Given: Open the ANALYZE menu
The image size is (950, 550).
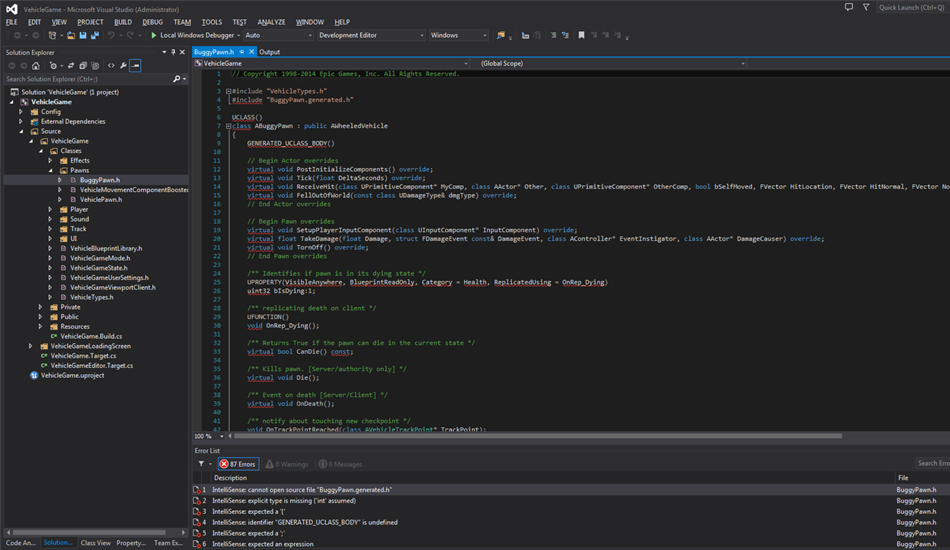Looking at the screenshot, I should 271,22.
